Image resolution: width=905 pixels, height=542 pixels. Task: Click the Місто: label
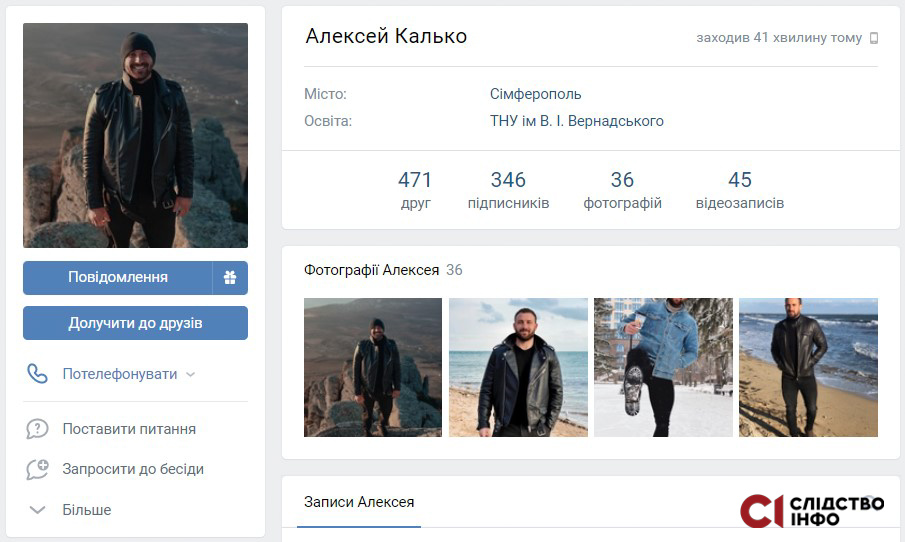pos(326,94)
